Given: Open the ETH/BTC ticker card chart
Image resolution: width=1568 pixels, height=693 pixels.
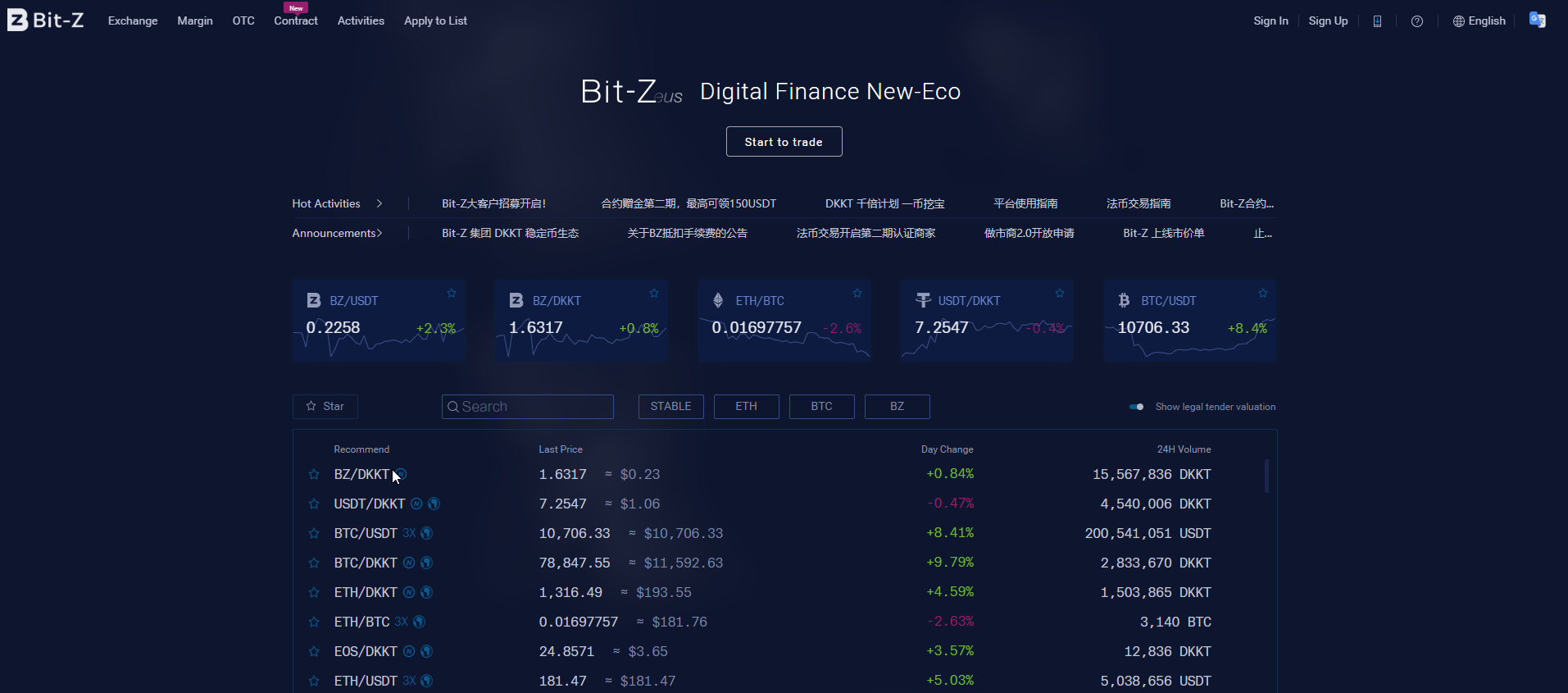Looking at the screenshot, I should point(784,321).
